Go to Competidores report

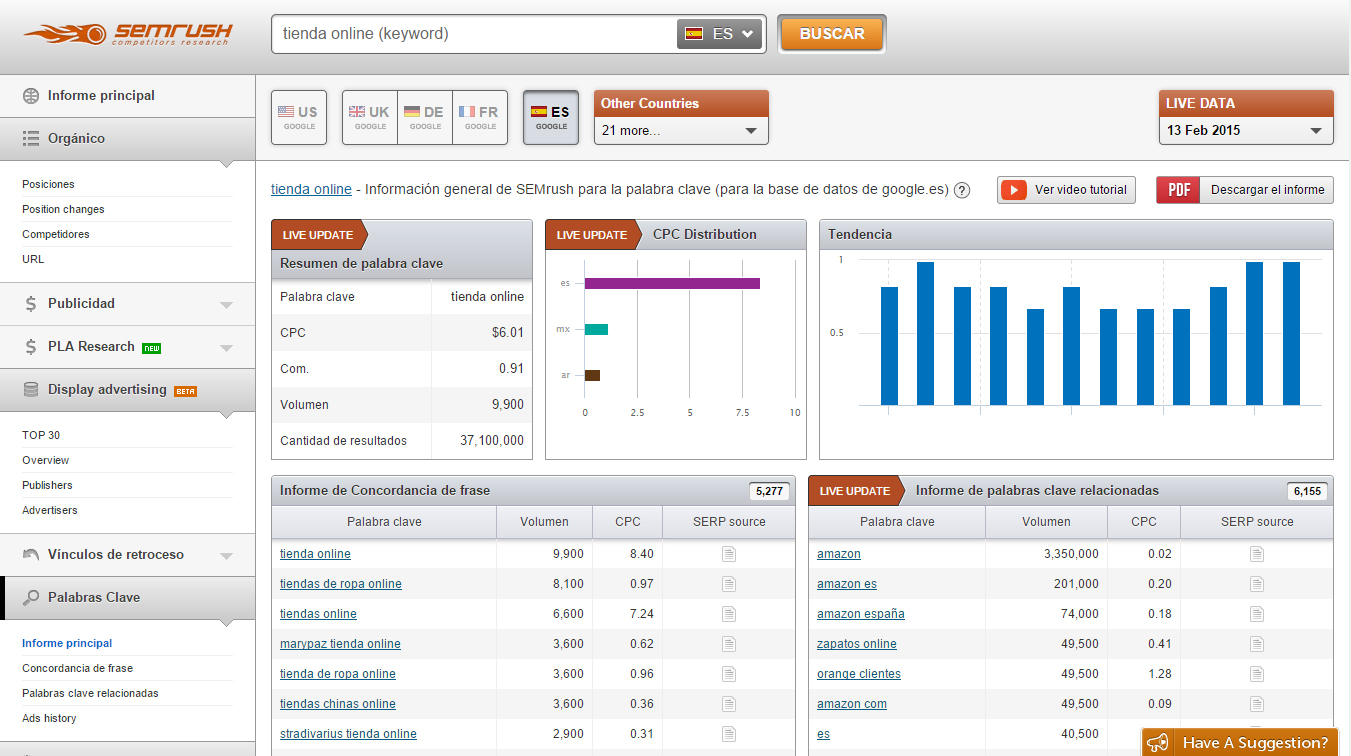56,234
